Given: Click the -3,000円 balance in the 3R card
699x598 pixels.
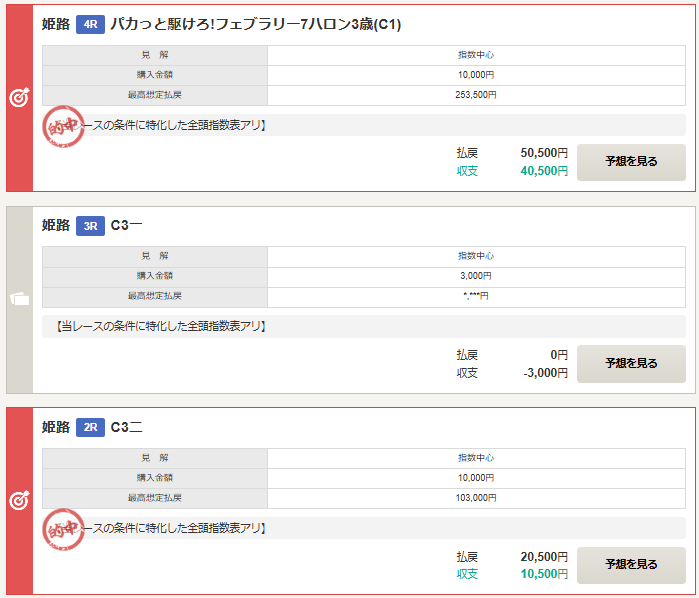Looking at the screenshot, I should (544, 373).
